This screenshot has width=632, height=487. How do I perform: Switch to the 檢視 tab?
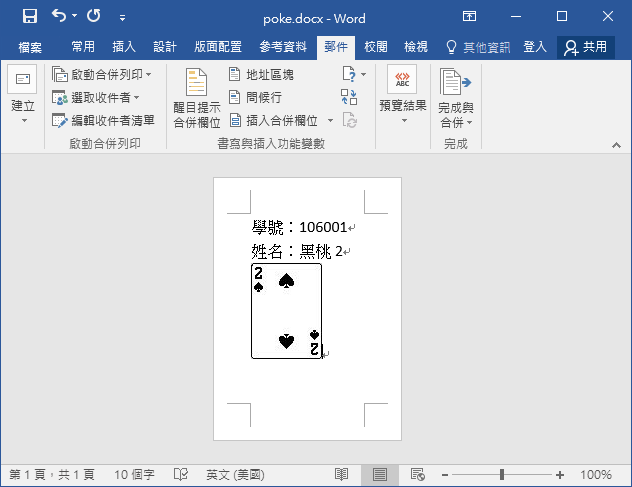click(x=416, y=47)
